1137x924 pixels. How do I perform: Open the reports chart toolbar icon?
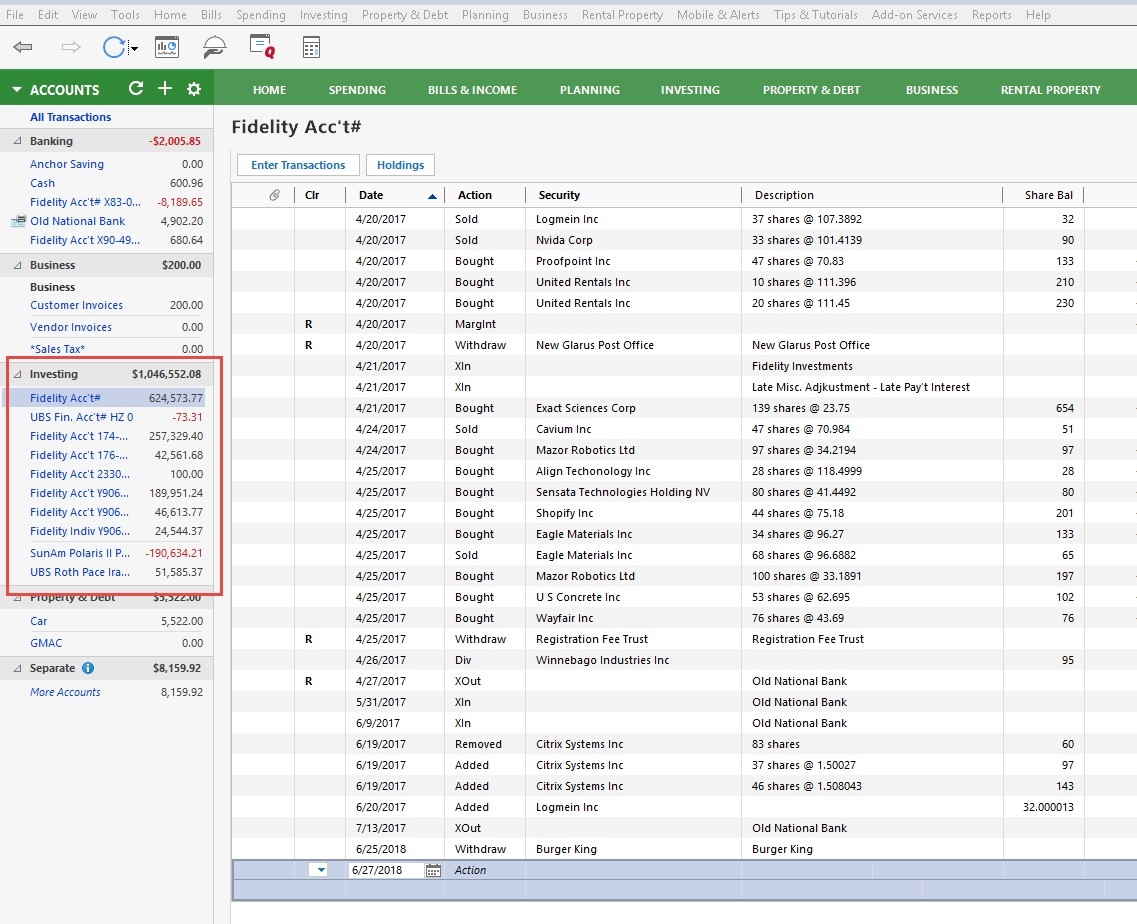[166, 48]
